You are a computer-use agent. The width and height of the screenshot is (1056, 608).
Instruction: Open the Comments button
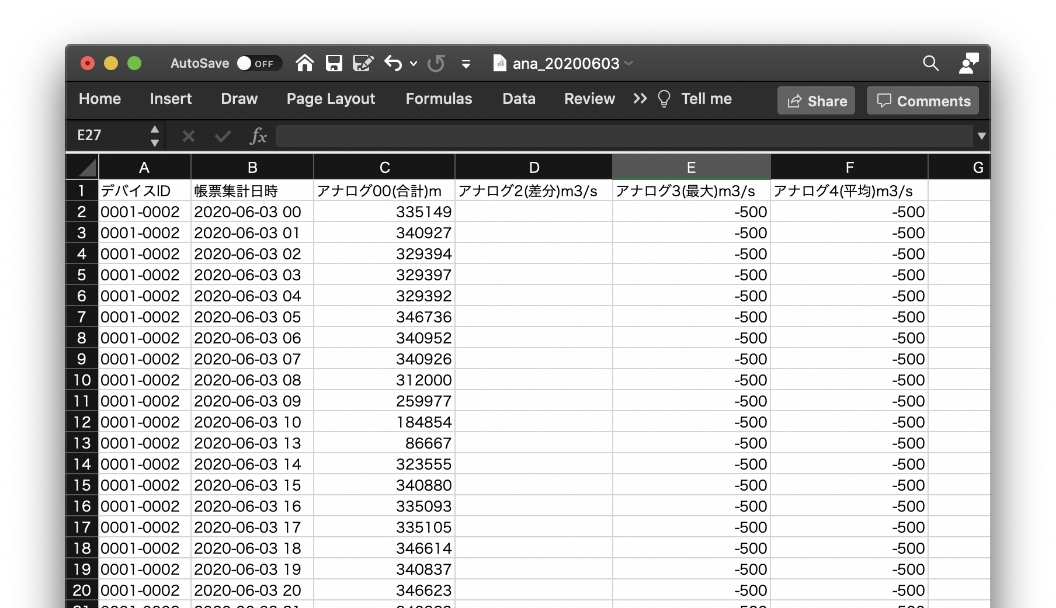[922, 100]
